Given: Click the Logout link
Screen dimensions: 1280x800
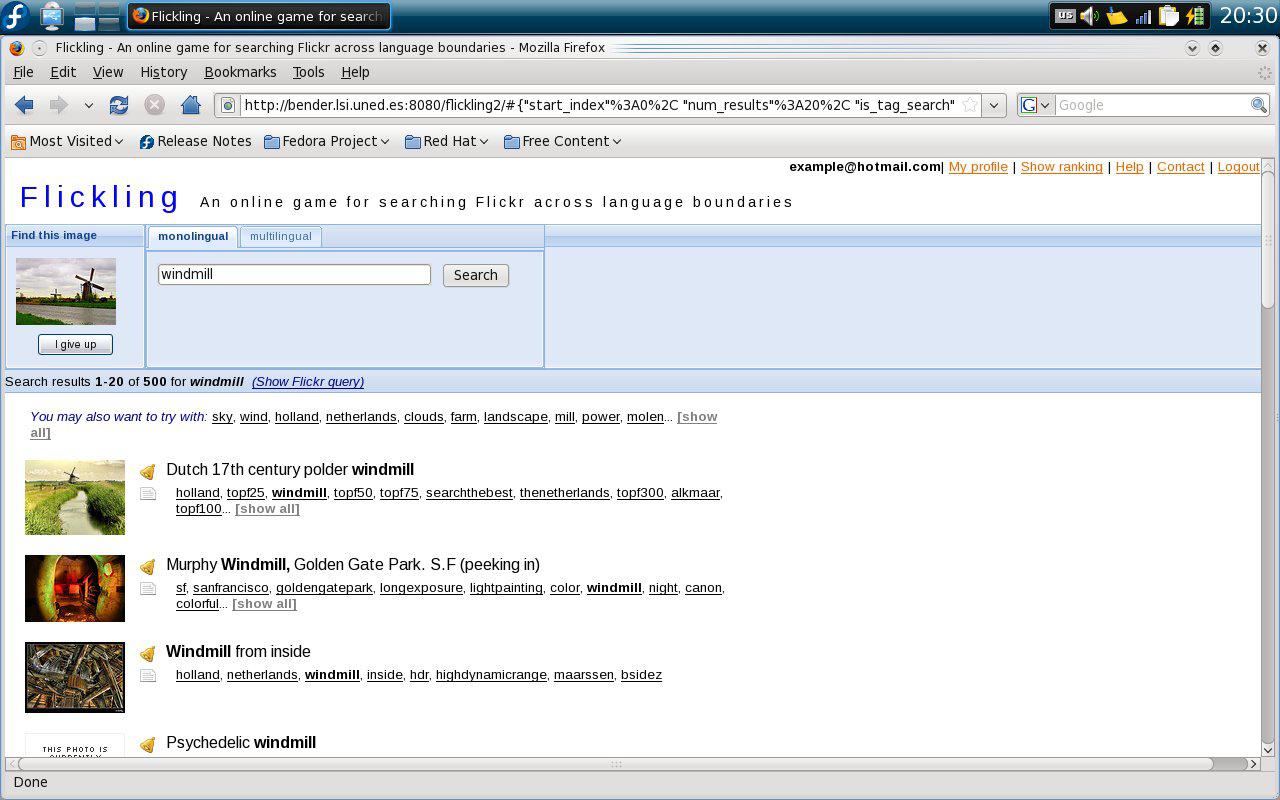Looking at the screenshot, I should (1238, 167).
